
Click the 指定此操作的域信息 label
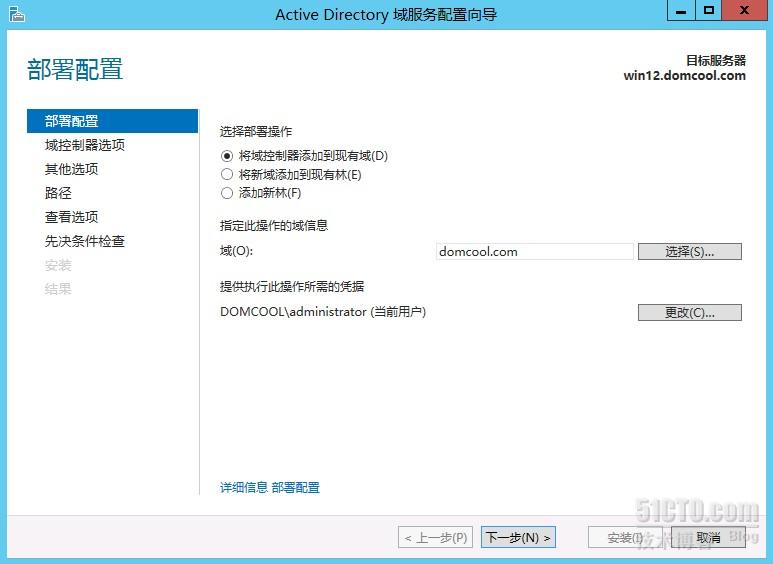tap(274, 226)
